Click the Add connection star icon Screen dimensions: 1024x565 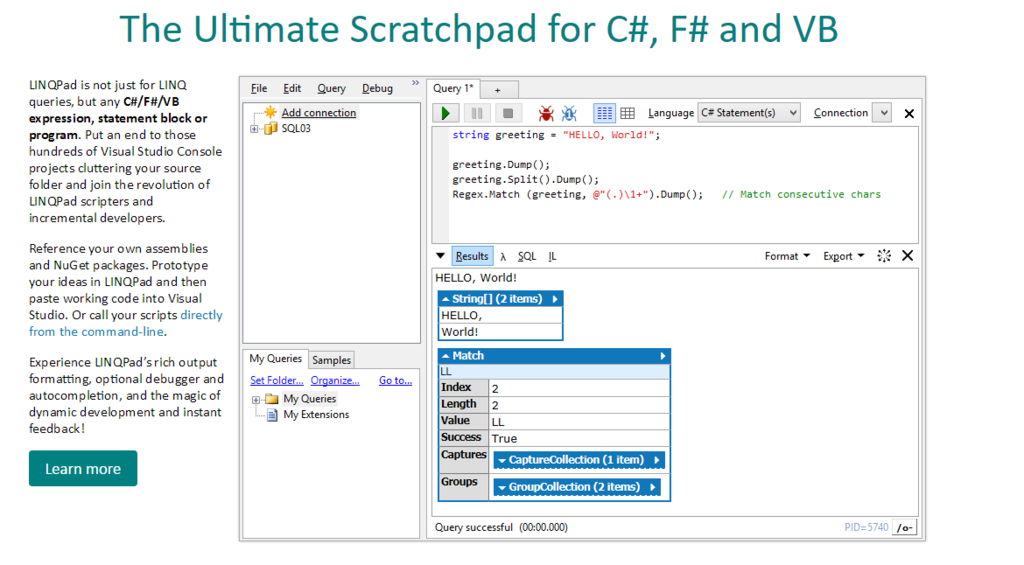(270, 112)
